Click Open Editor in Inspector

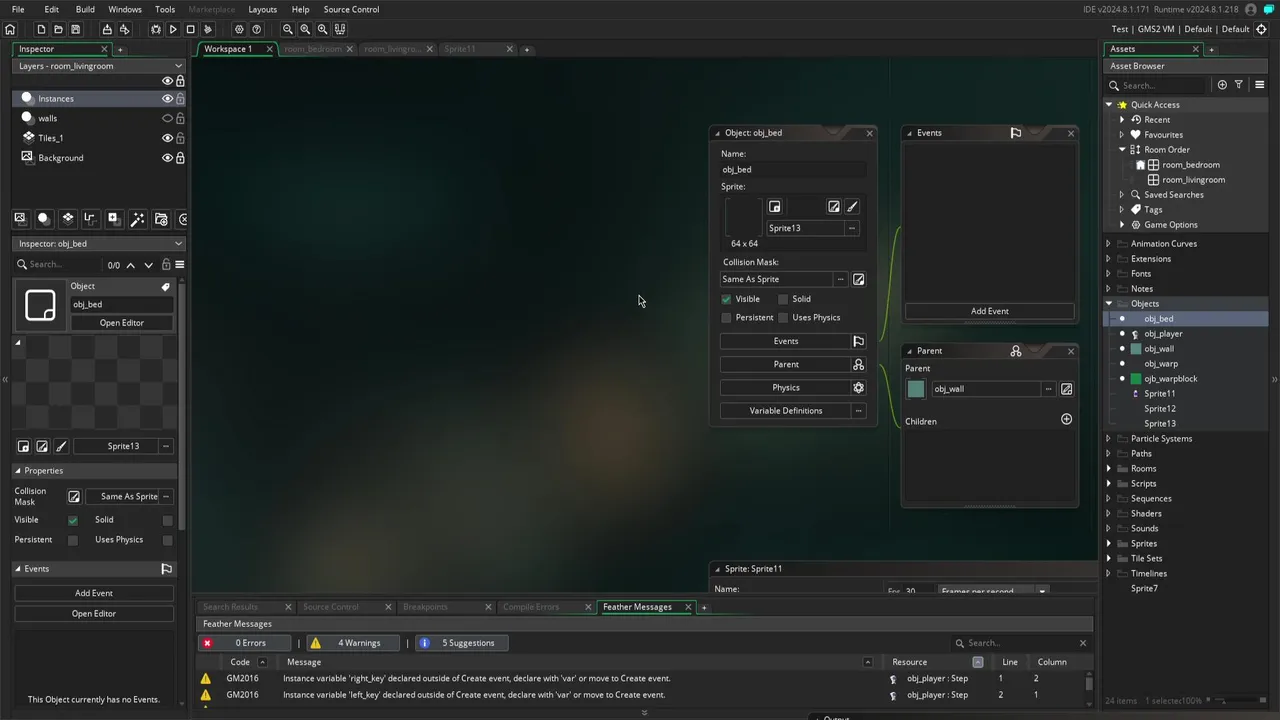point(122,323)
